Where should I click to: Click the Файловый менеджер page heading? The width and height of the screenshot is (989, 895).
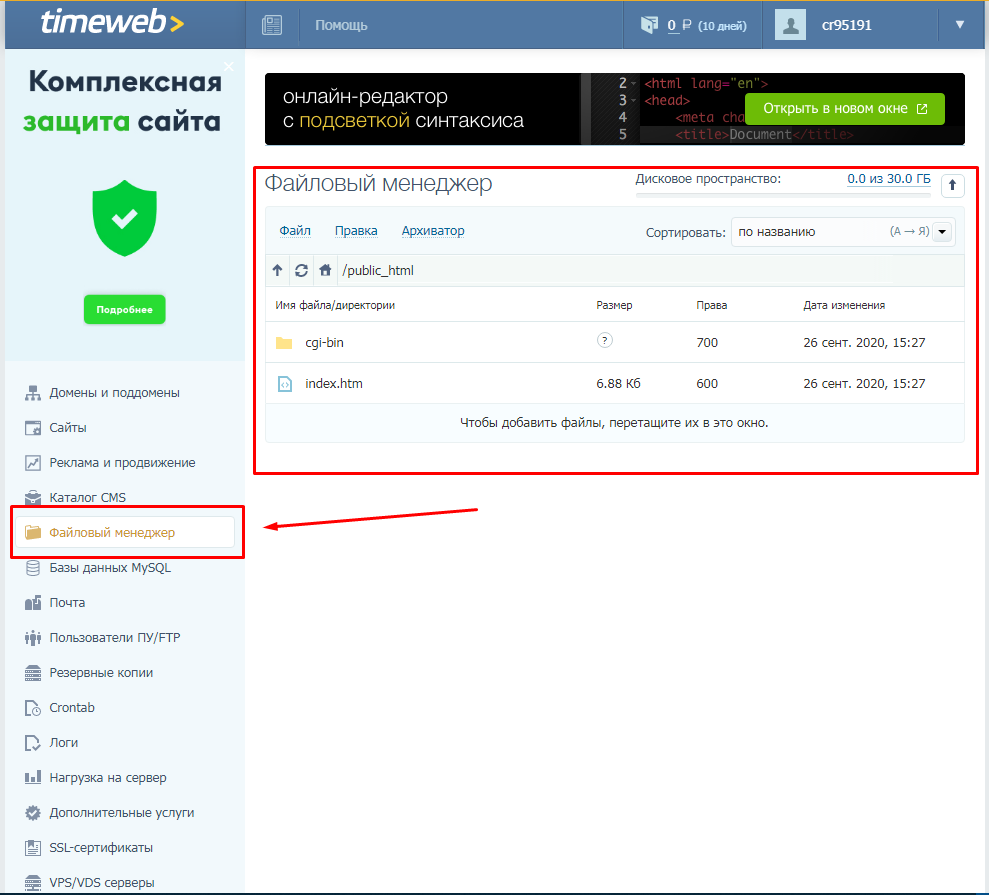pyautogui.click(x=378, y=184)
